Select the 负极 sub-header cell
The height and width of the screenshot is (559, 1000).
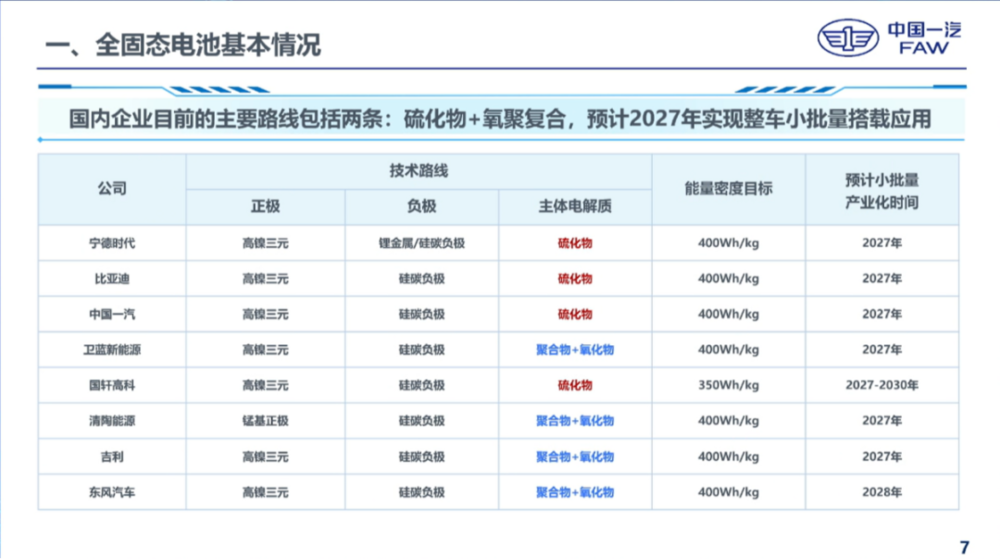click(x=422, y=207)
